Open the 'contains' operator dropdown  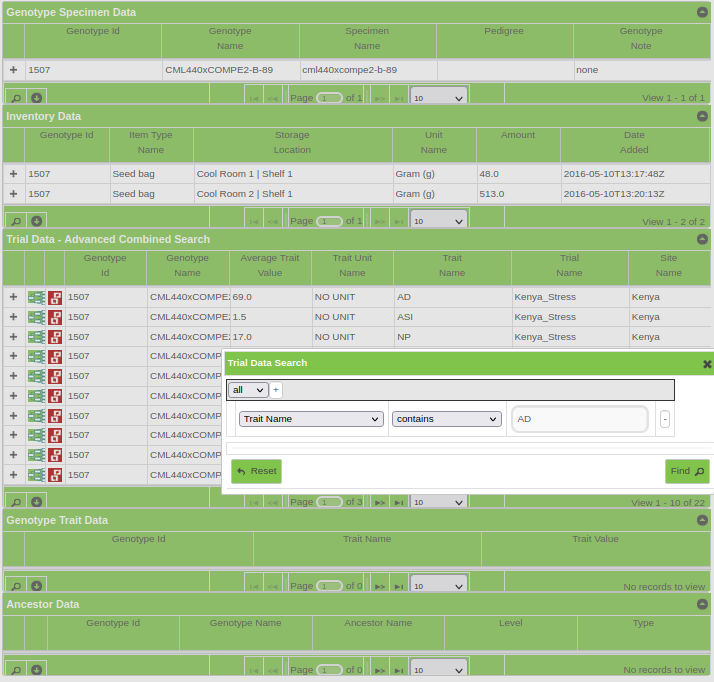point(446,419)
